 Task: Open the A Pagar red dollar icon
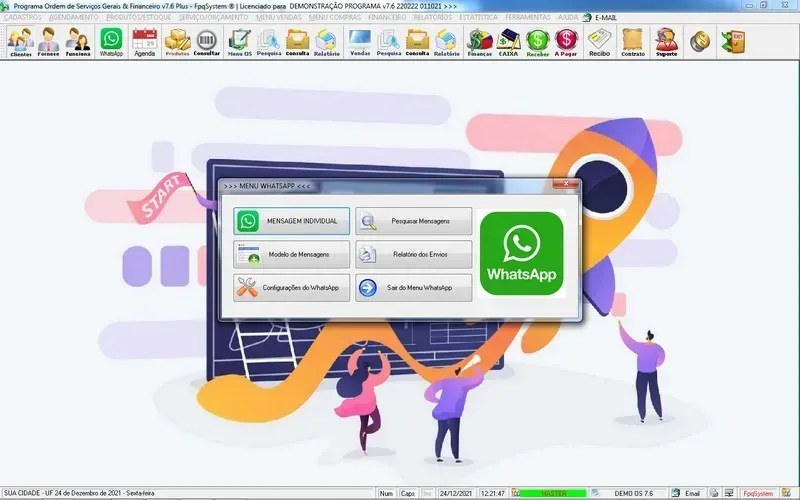tap(567, 42)
